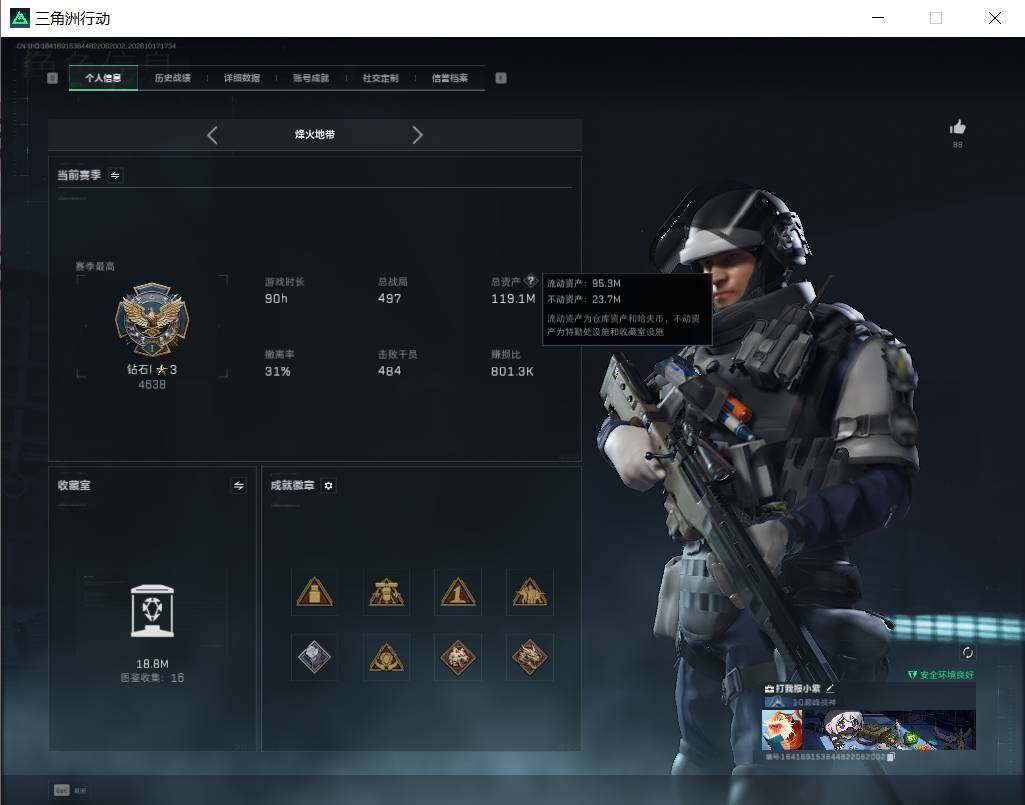1025x805 pixels.
Task: Open the 详细数据 tab
Action: [x=242, y=78]
